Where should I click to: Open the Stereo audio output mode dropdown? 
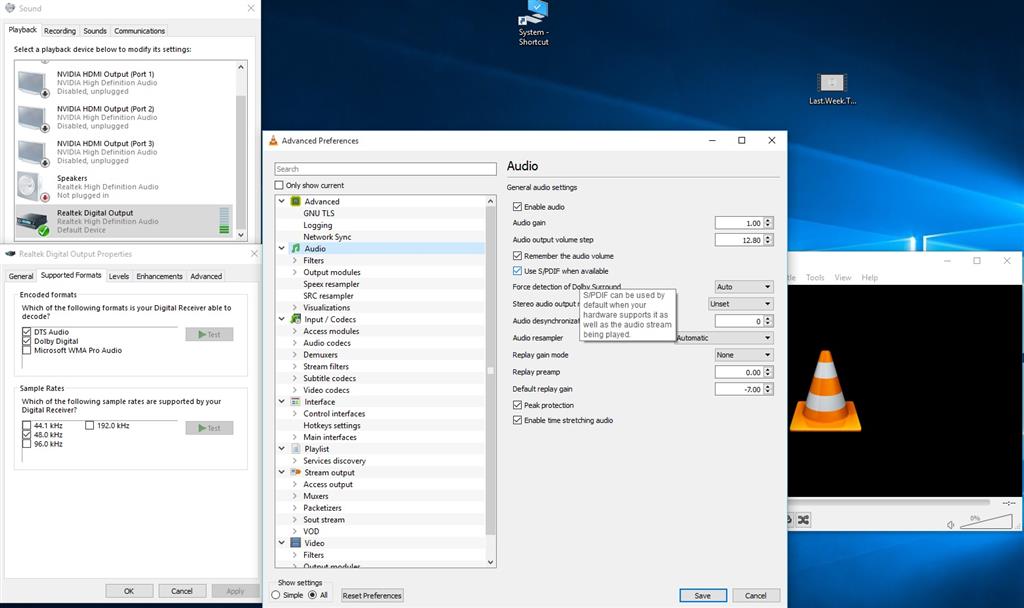click(741, 304)
